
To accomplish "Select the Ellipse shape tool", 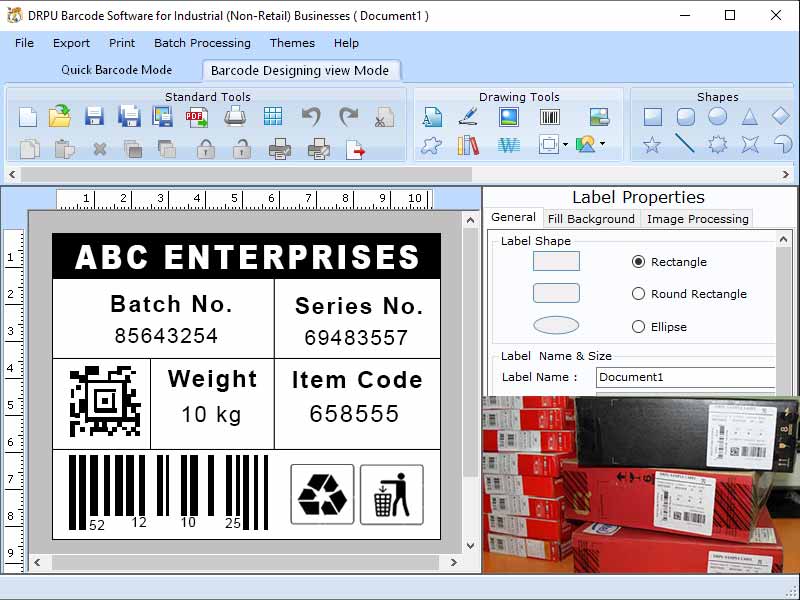I will pyautogui.click(x=717, y=117).
